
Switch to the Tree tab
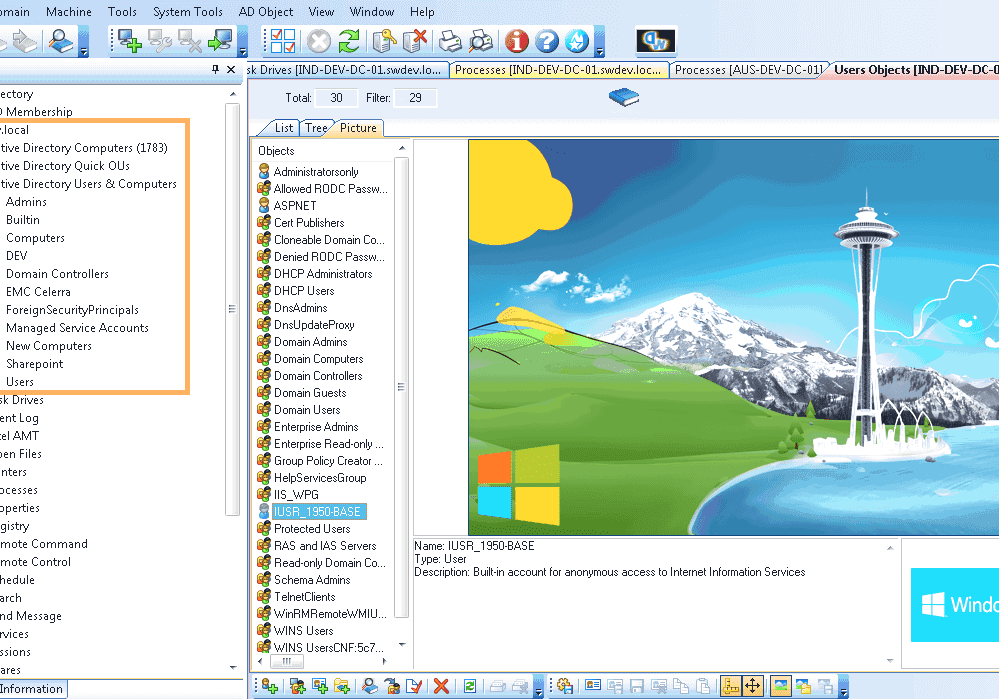[315, 127]
